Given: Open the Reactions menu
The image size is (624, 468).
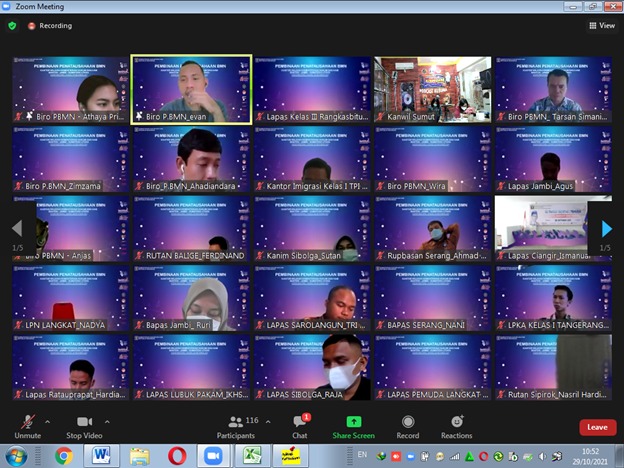Looking at the screenshot, I should click(x=456, y=425).
